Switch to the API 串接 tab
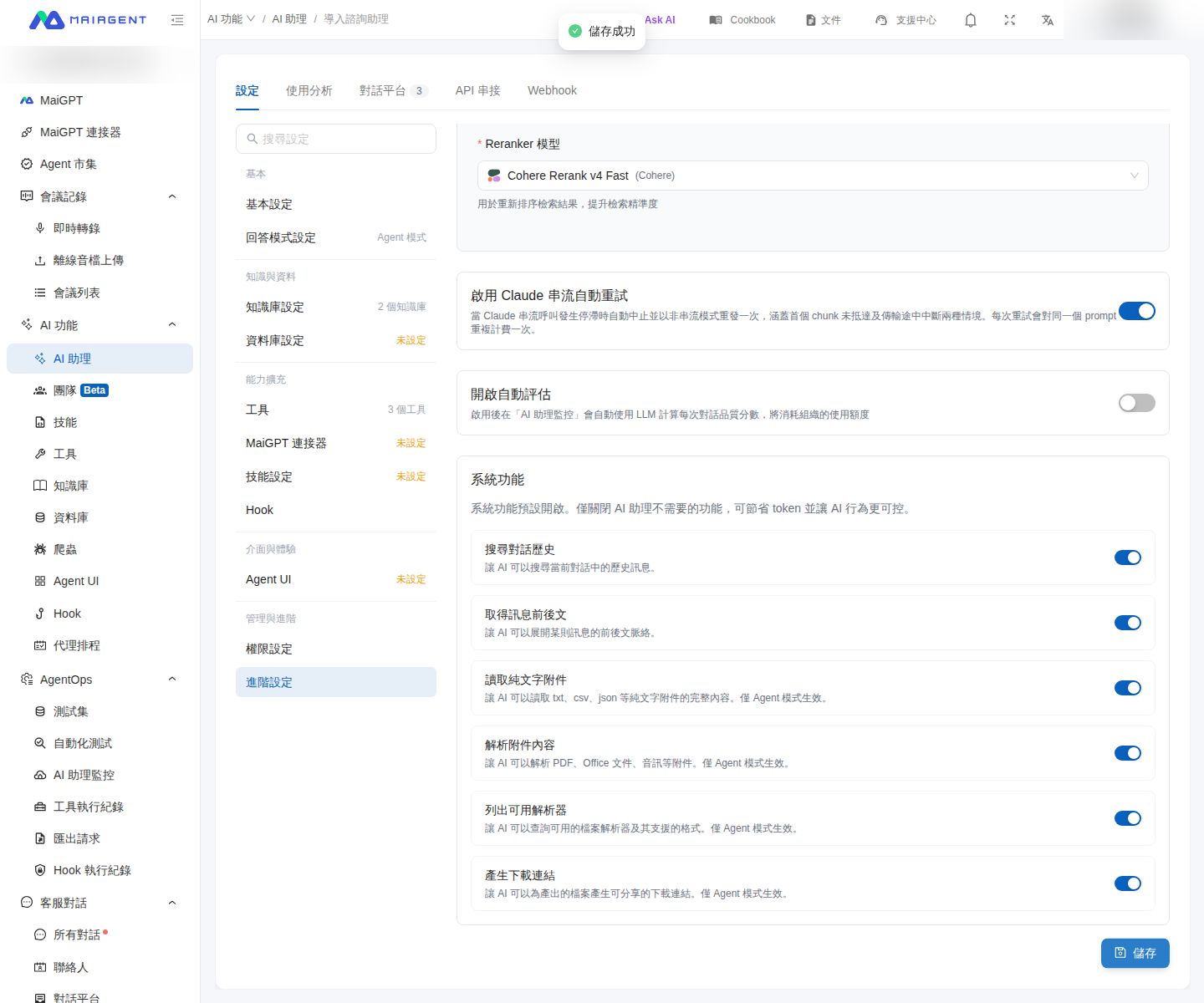 [x=478, y=90]
